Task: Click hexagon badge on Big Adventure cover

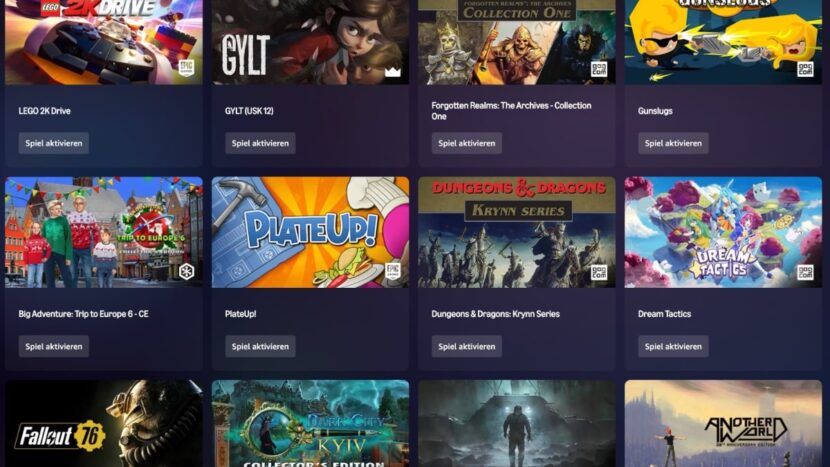Action: click(x=186, y=272)
